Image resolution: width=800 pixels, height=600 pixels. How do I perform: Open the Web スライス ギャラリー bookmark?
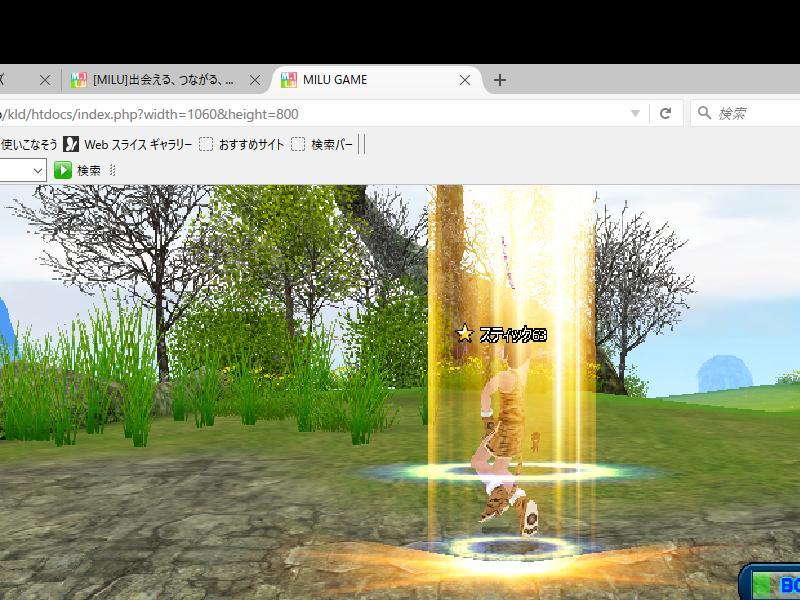(x=128, y=144)
